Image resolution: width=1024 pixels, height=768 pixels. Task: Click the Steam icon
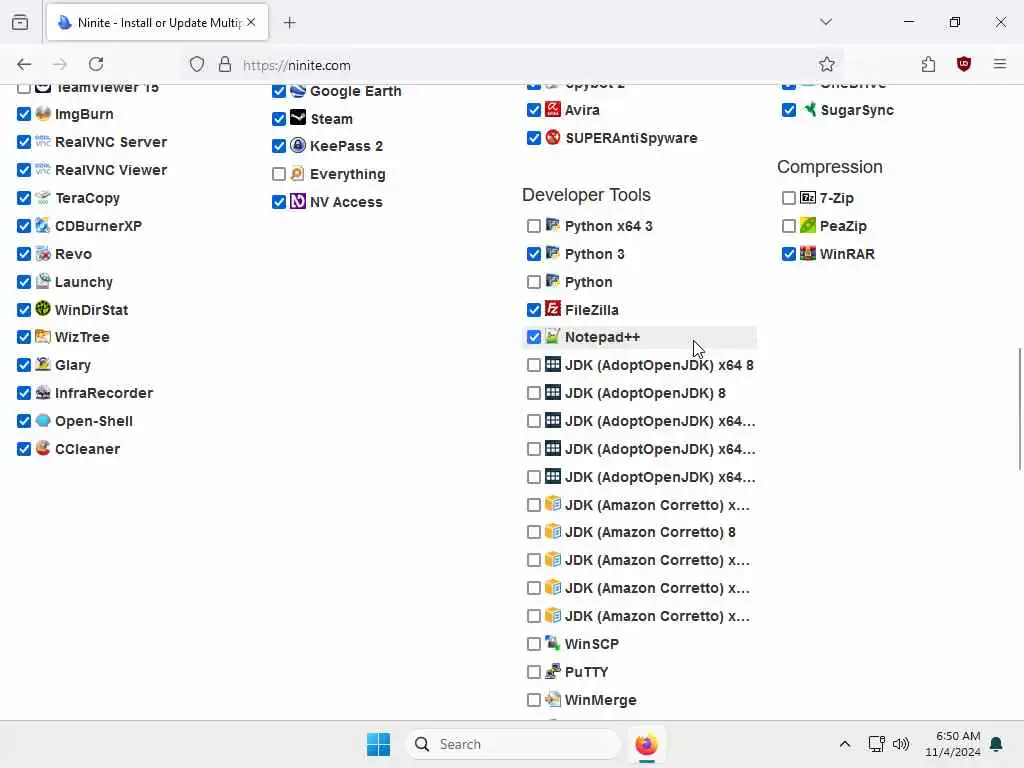[298, 118]
